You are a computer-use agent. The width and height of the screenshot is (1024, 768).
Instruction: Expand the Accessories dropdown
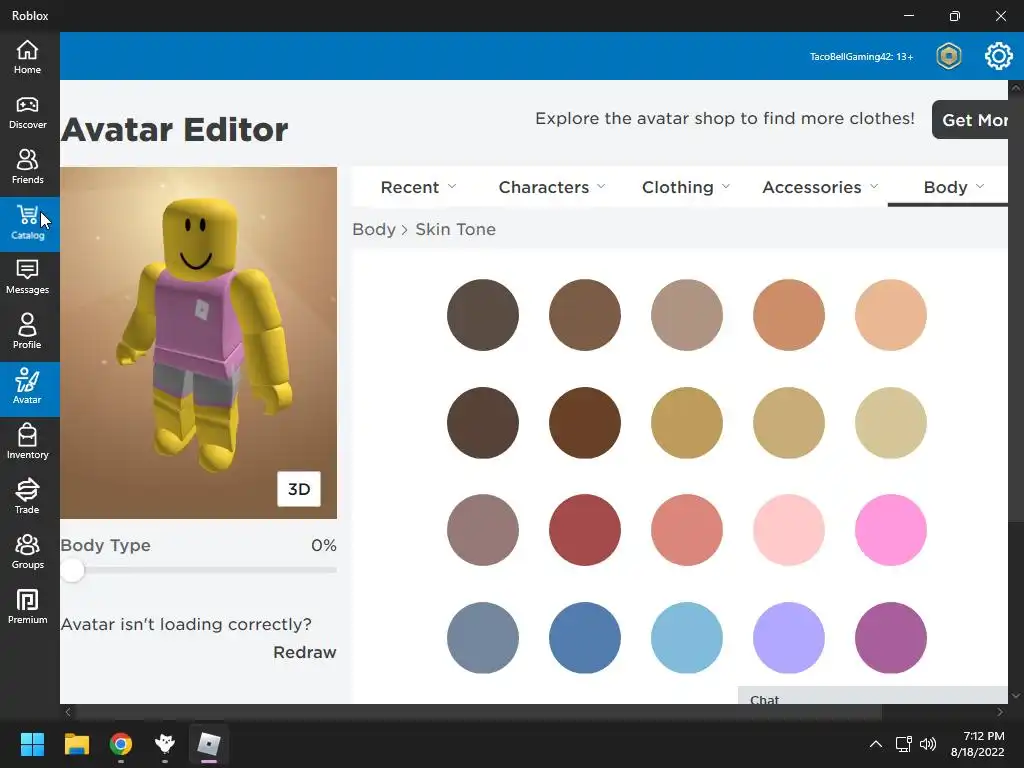click(x=820, y=187)
